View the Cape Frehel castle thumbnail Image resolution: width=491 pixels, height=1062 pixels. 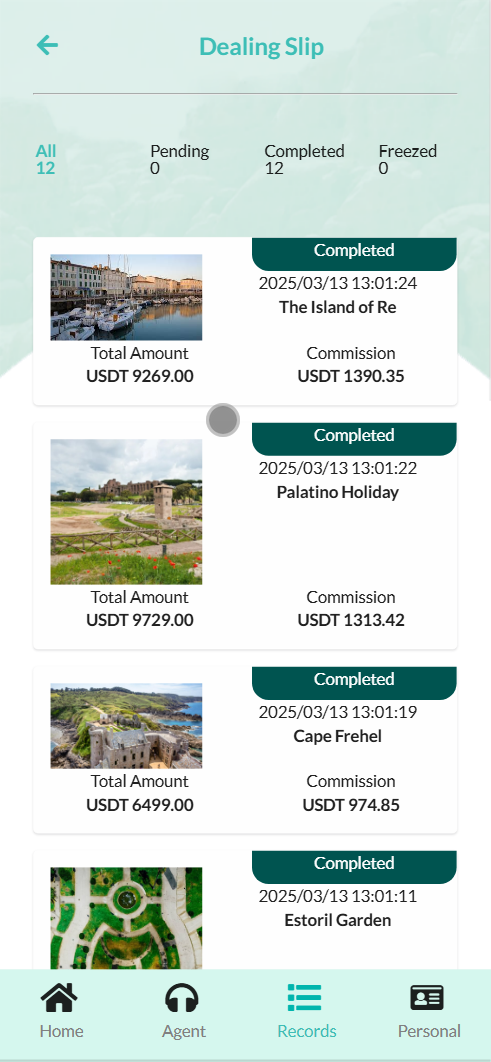(x=126, y=726)
